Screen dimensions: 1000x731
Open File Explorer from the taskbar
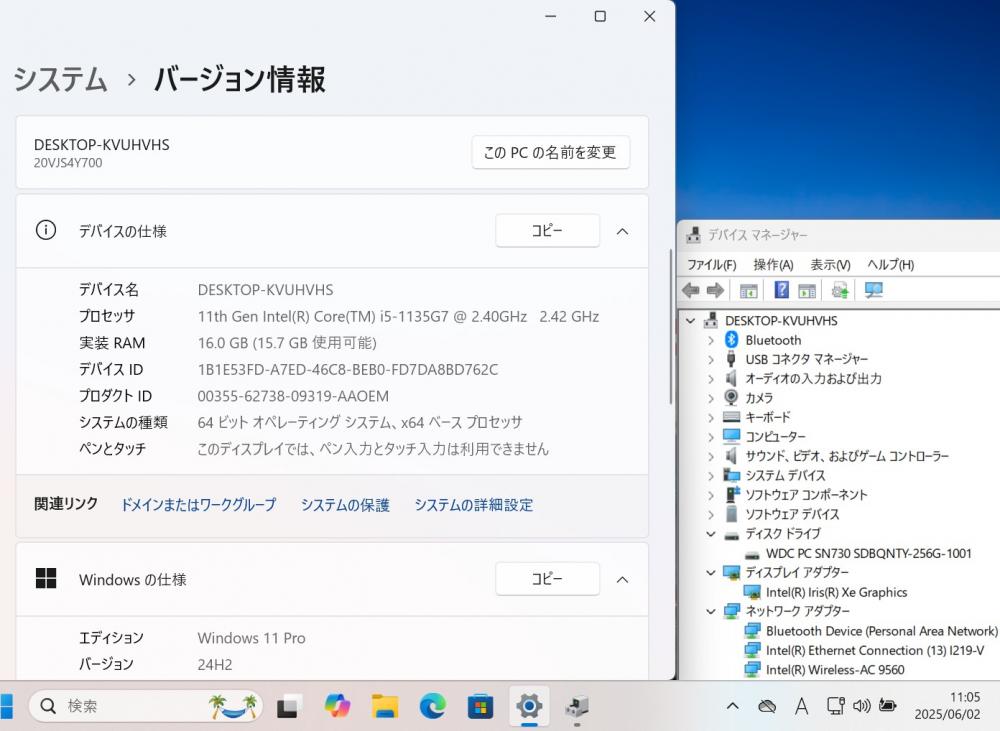tap(385, 706)
